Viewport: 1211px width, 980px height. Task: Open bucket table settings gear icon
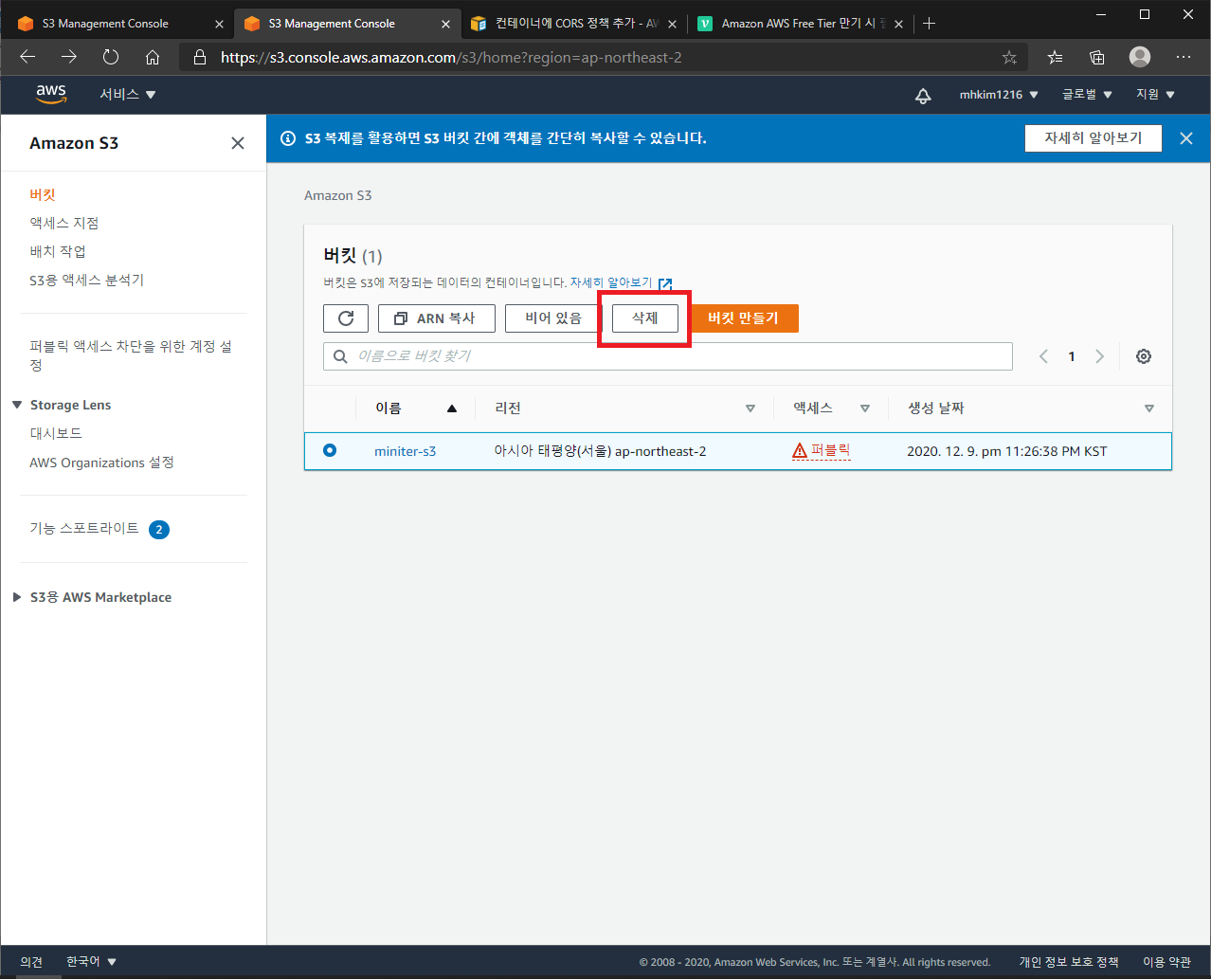[1144, 356]
